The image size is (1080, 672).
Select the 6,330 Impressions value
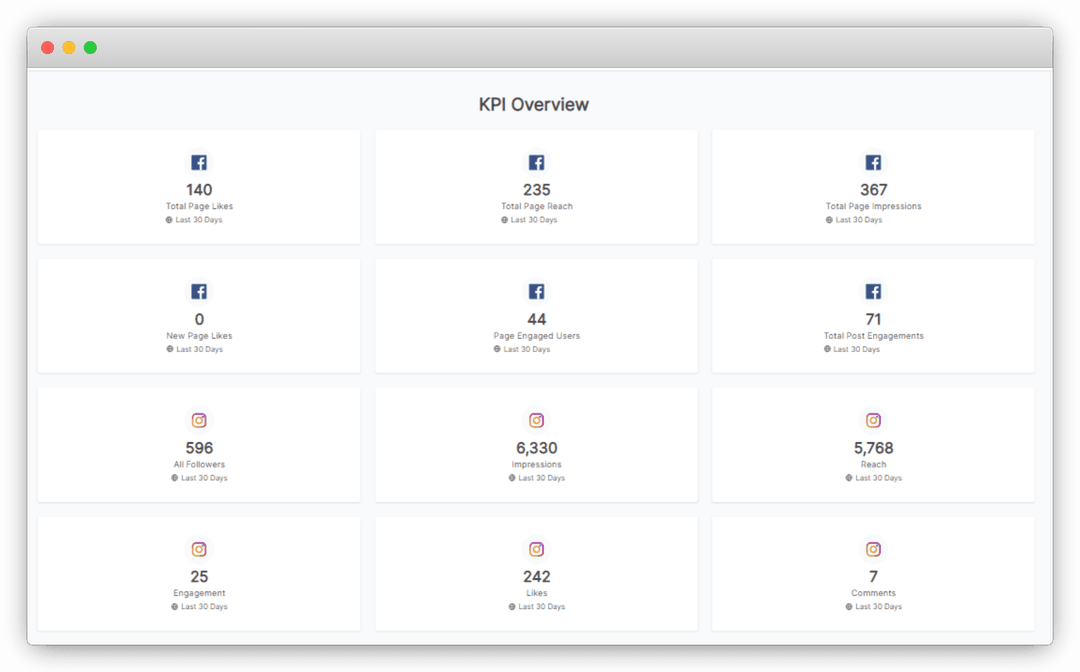pos(537,448)
